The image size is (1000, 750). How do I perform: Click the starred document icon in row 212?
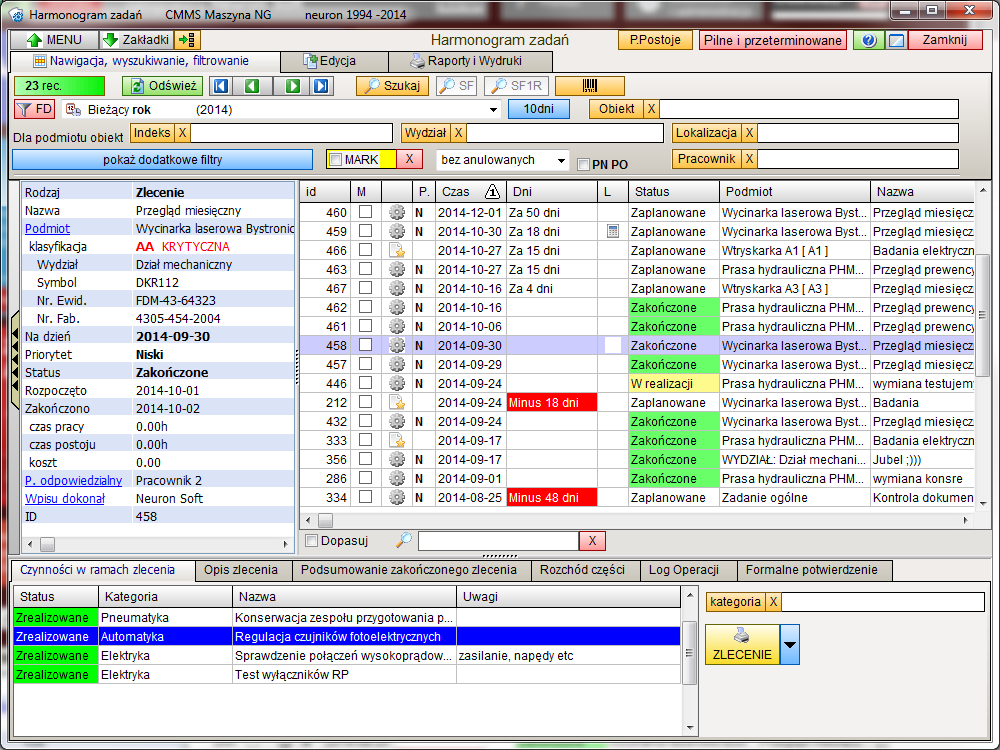pos(397,402)
